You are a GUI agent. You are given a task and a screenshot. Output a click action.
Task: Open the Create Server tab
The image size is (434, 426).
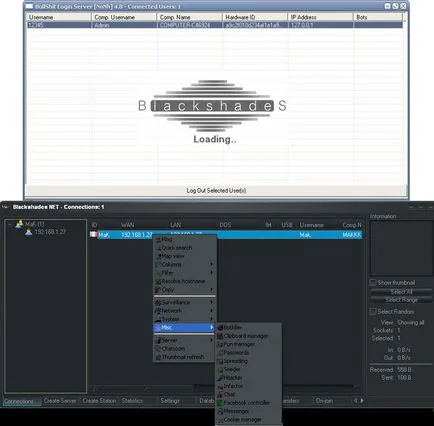pyautogui.click(x=60, y=401)
